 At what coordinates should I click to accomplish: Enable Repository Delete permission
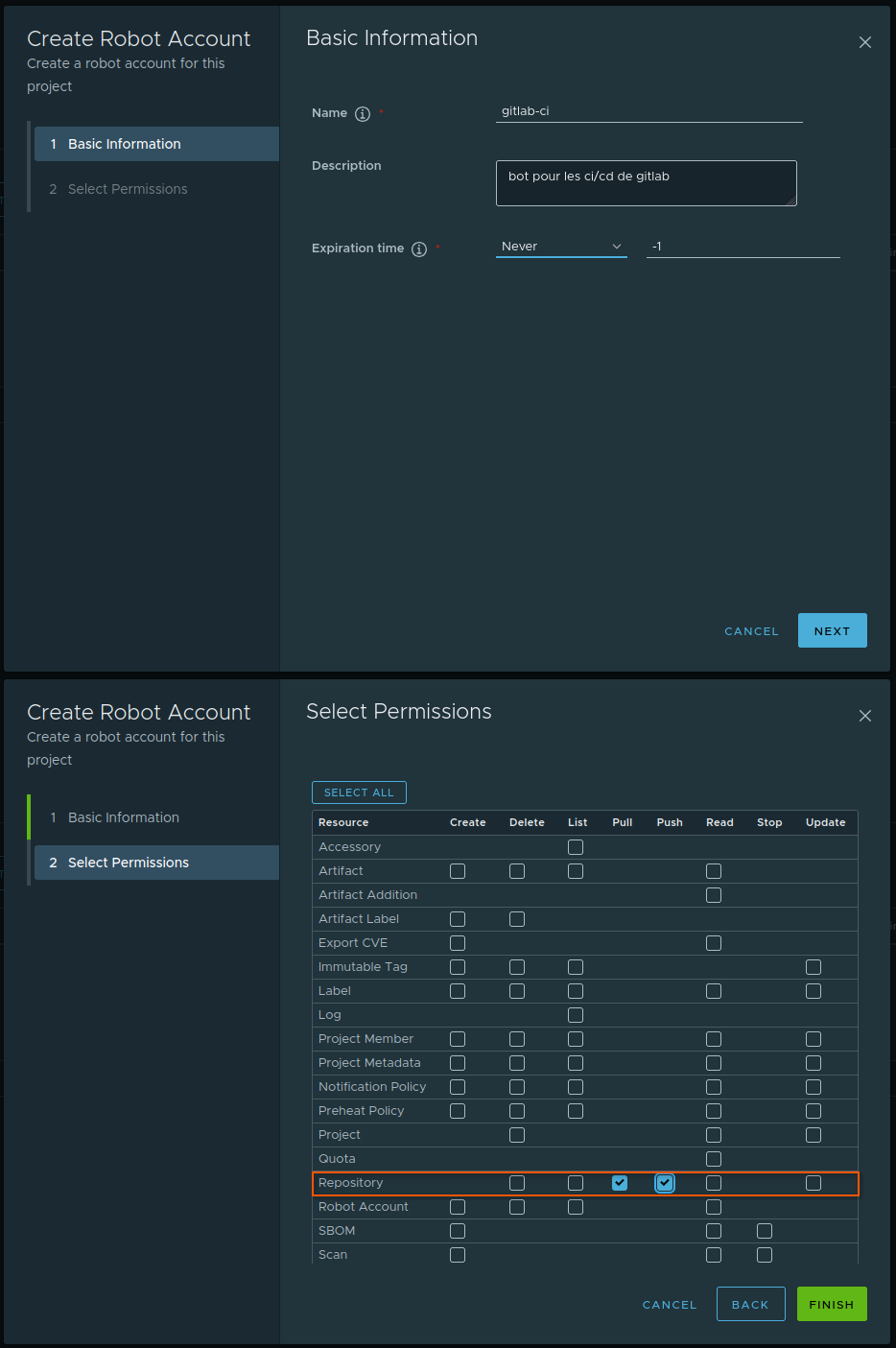517,1183
